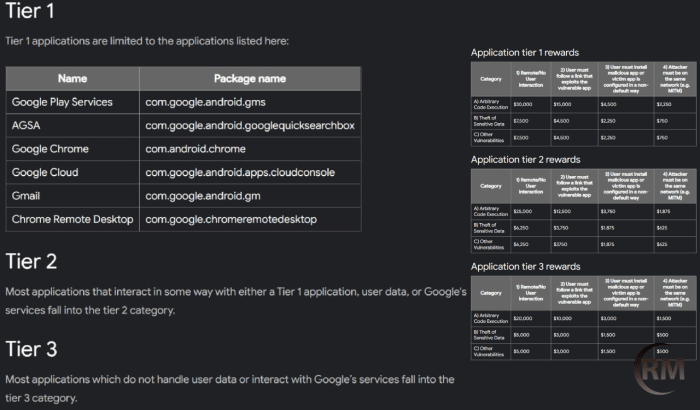Click the "Application tier 3 rewards" title
Image resolution: width=700 pixels, height=410 pixels.
point(525,267)
